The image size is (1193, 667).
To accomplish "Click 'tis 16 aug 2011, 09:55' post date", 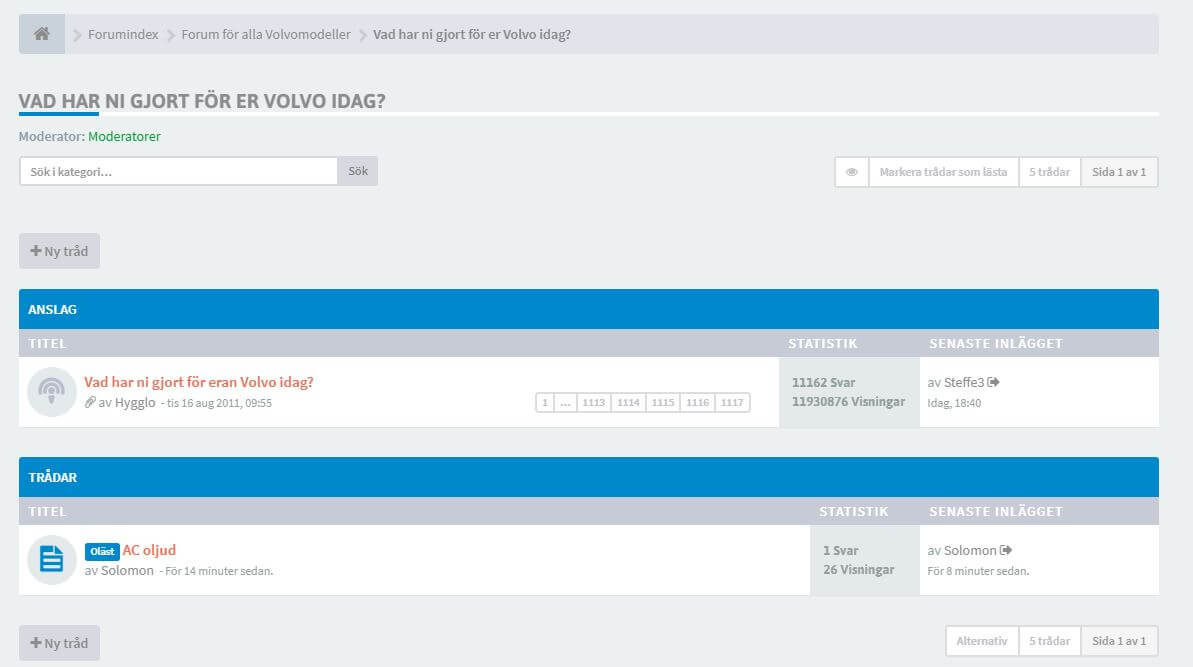I will click(219, 403).
